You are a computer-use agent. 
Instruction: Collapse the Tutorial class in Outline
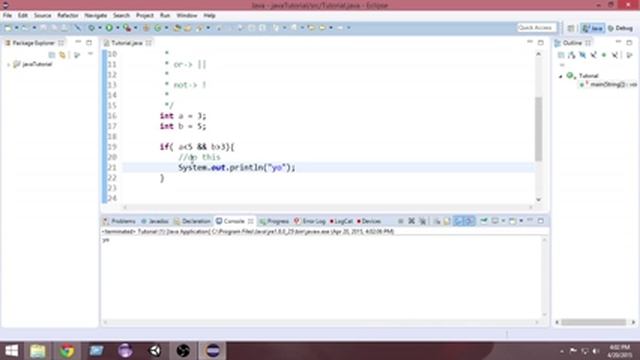561,76
